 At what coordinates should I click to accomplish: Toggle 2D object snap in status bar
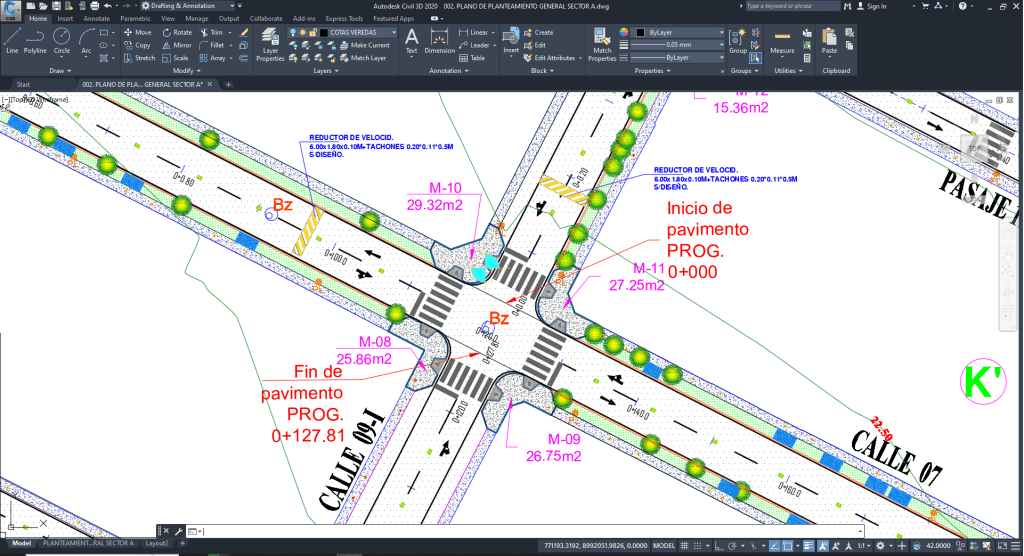788,546
